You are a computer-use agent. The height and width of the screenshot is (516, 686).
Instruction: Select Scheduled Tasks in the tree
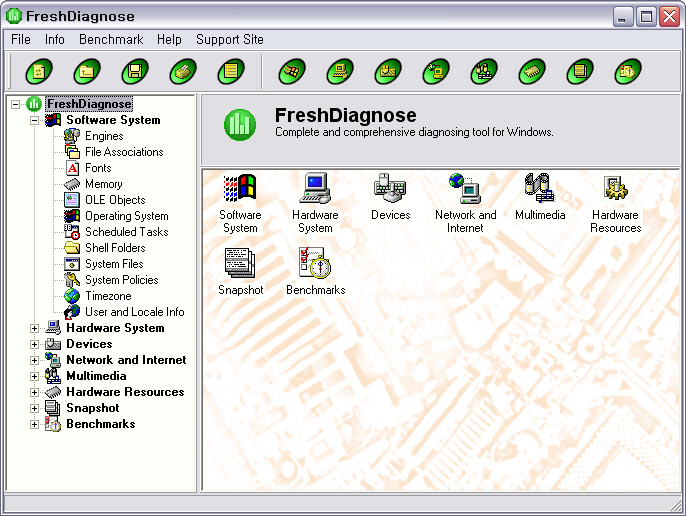[126, 232]
